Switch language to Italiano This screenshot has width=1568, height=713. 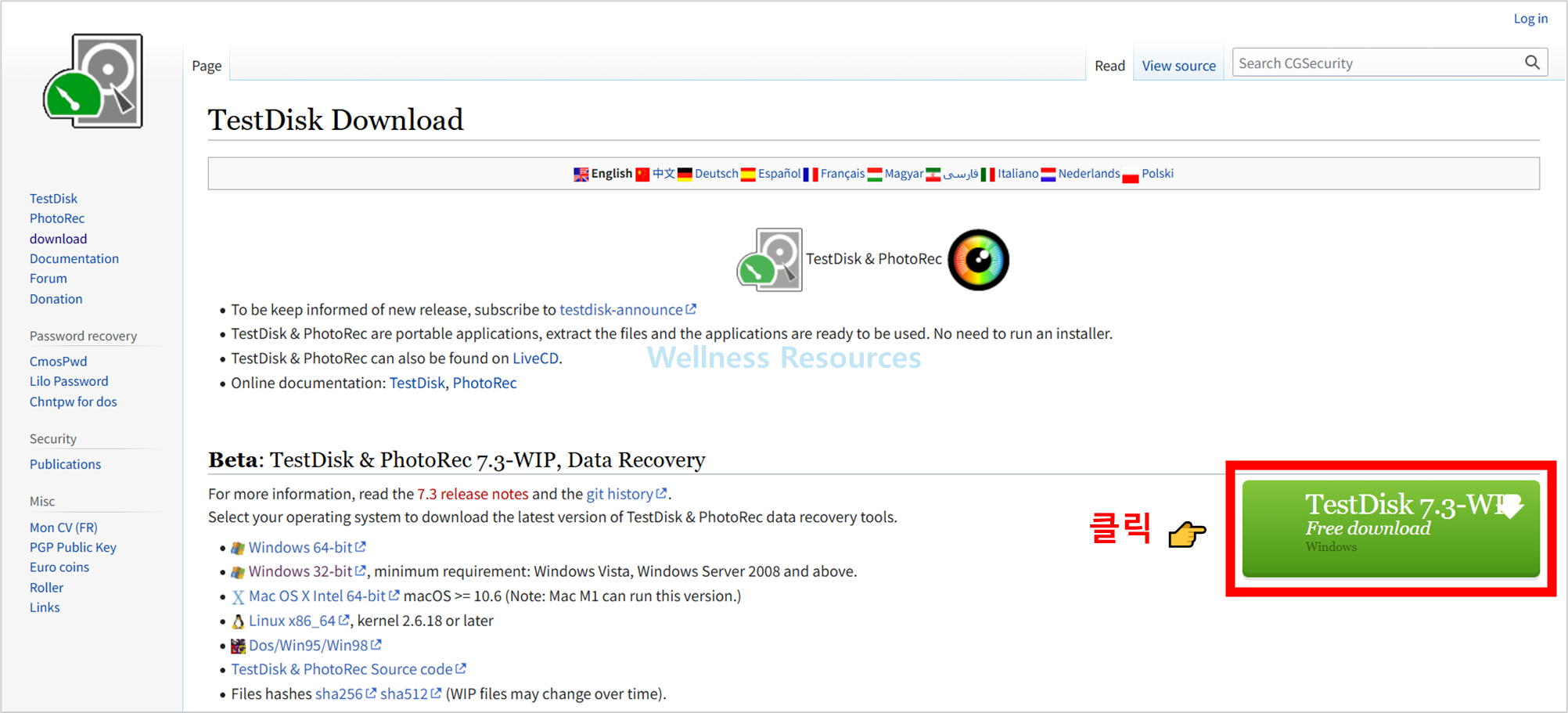click(1018, 174)
